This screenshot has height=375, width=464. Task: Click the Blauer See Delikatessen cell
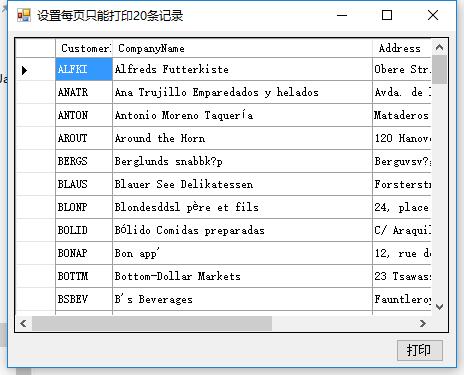[242, 184]
